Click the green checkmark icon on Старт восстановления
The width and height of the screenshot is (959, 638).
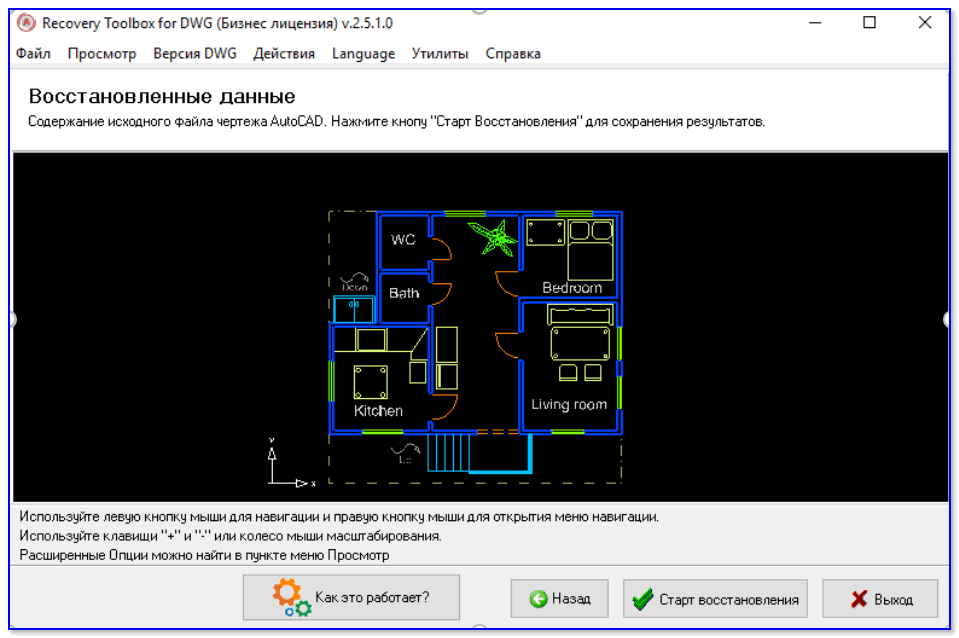click(x=642, y=599)
